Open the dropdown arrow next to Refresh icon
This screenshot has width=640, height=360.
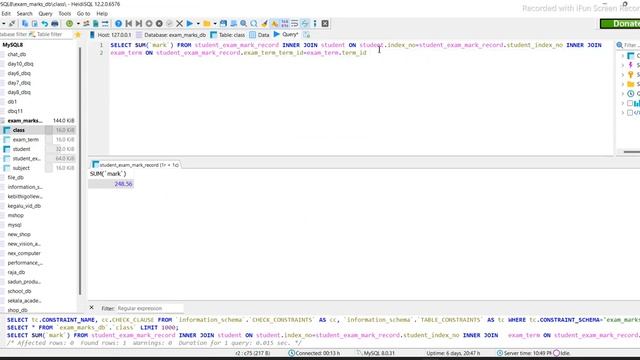point(78,24)
